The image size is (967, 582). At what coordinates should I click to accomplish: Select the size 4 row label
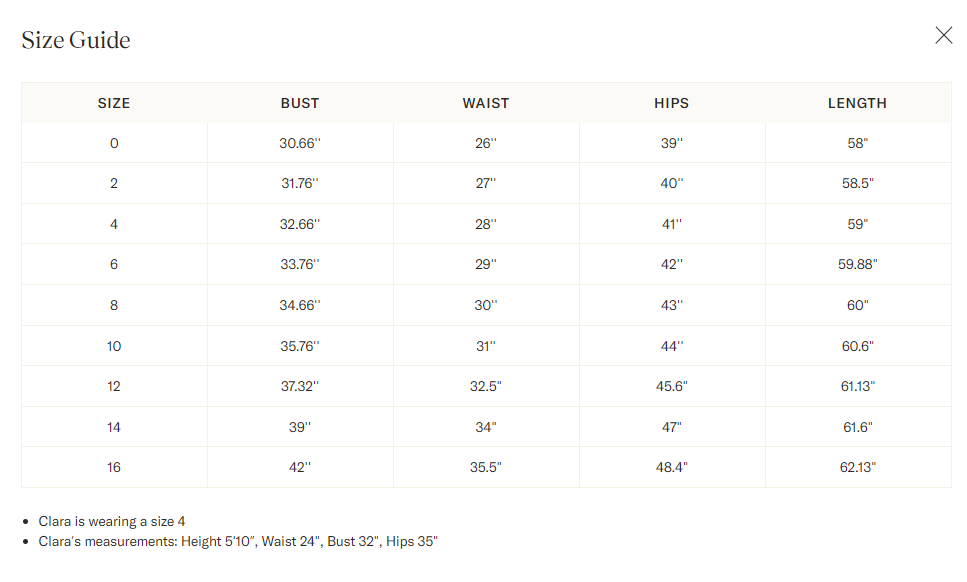point(114,224)
